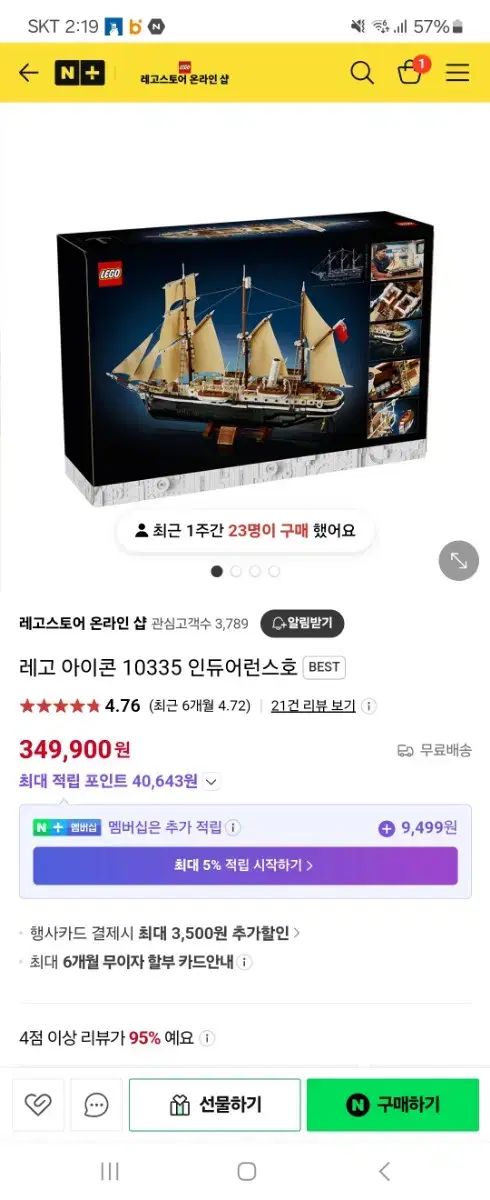Tap the back arrow in header

point(28,73)
